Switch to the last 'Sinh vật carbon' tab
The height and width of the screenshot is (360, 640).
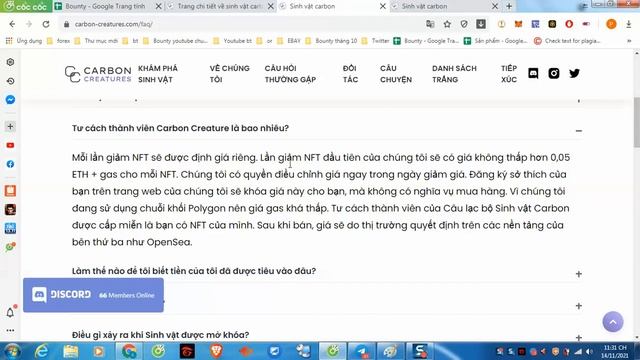[445, 6]
